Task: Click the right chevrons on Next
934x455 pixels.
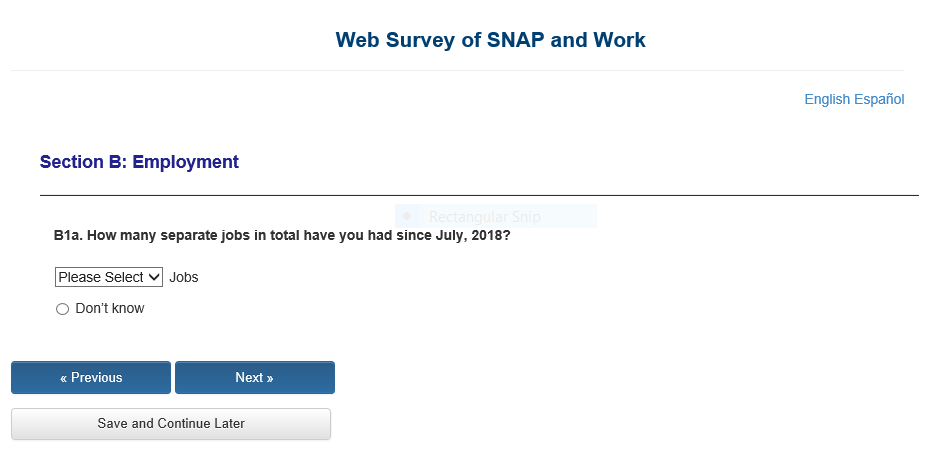Action: (x=269, y=378)
